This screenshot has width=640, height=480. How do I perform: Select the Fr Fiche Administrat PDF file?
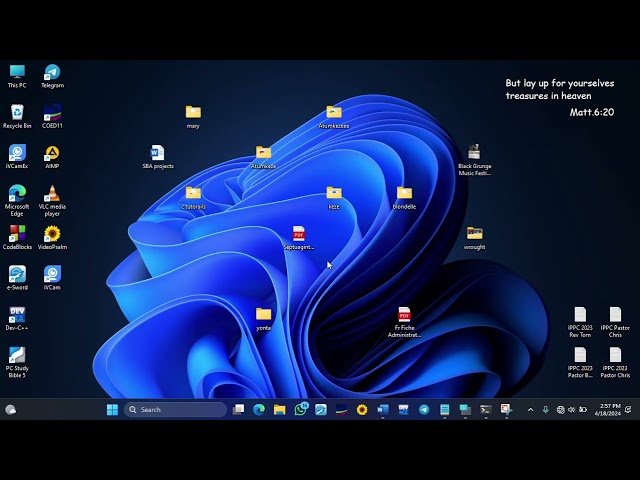(x=404, y=322)
